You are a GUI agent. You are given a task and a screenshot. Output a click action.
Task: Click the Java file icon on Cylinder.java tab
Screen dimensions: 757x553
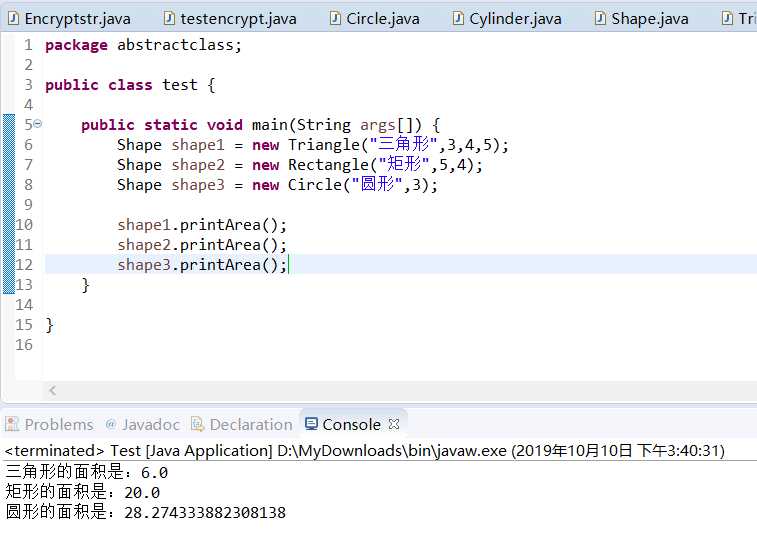click(x=458, y=18)
